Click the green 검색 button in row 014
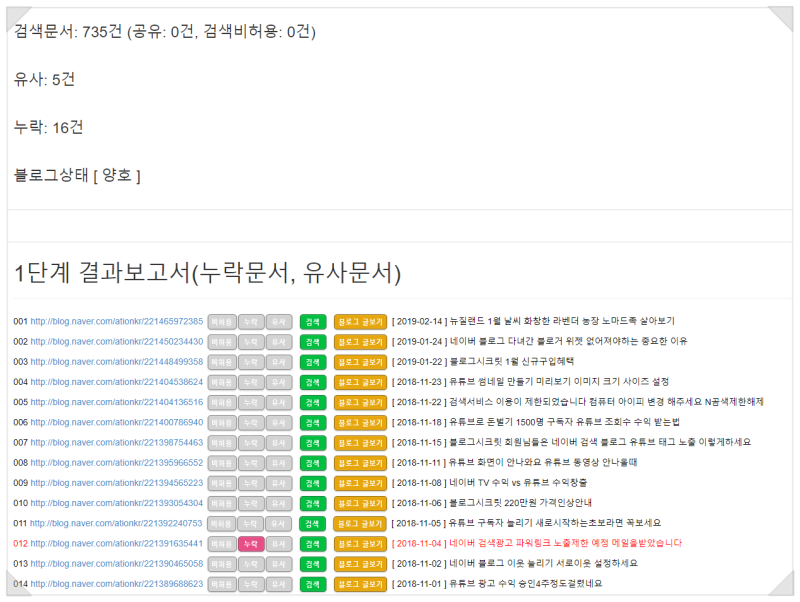 click(313, 584)
